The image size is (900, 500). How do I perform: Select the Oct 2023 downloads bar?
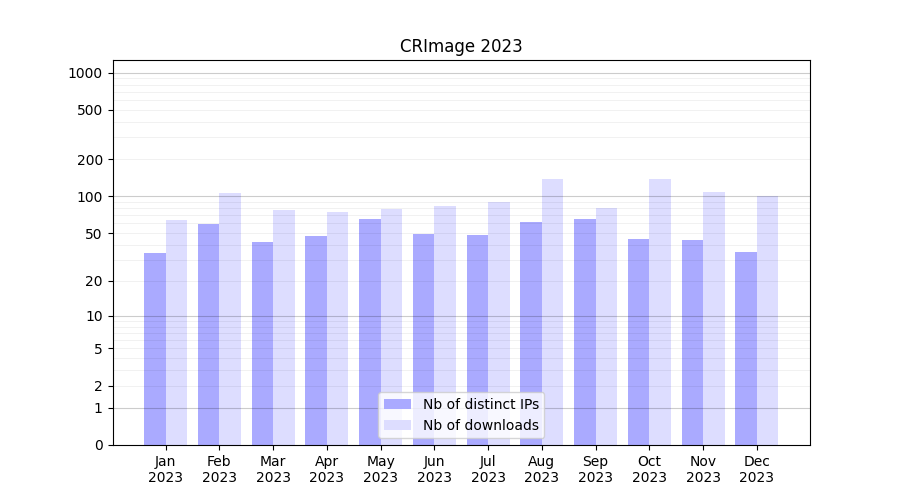coord(660,312)
